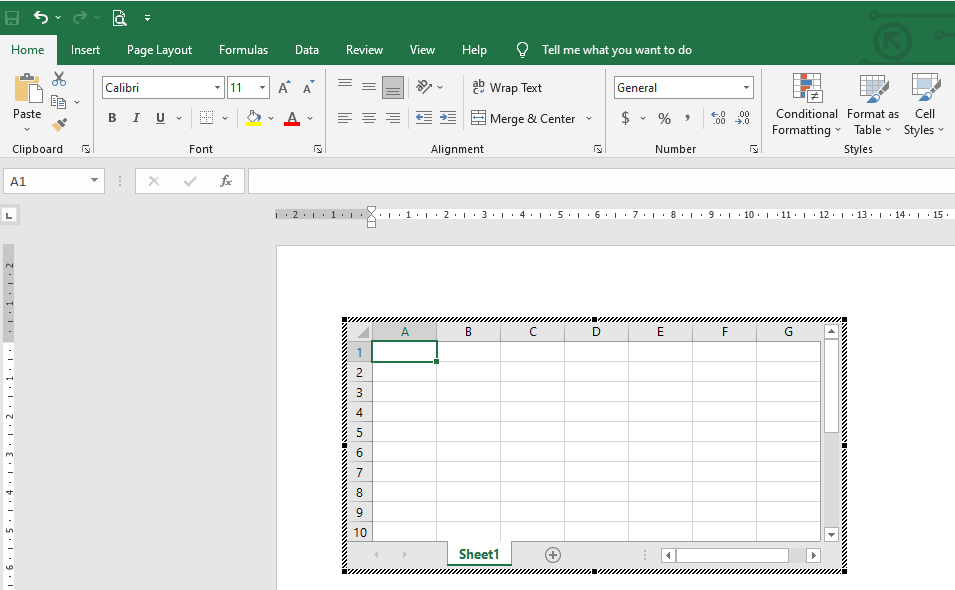Click the Cut scissors icon

(x=59, y=79)
